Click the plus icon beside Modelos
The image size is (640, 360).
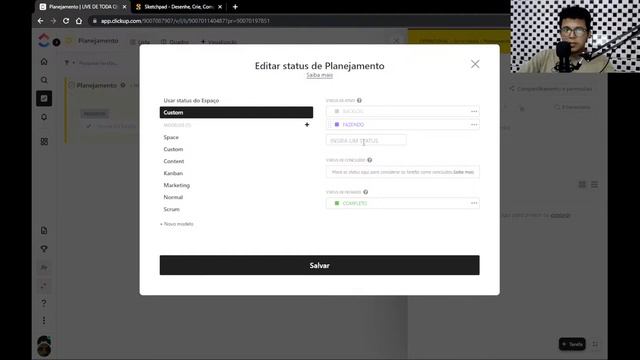point(307,125)
